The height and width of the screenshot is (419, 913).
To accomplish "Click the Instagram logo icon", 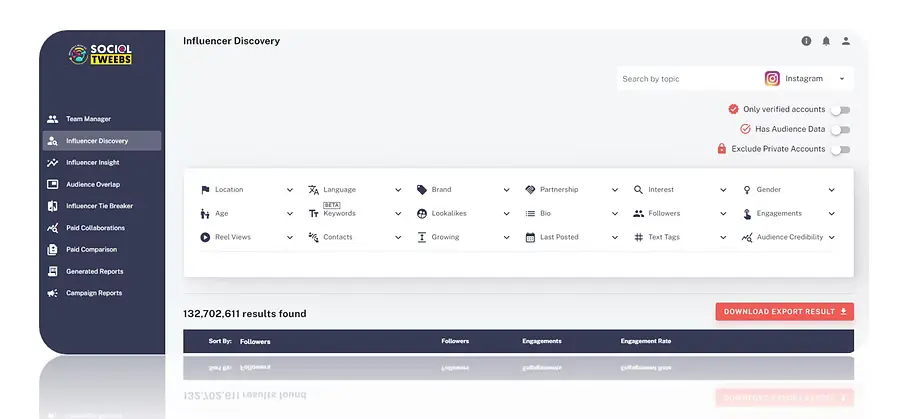I will (x=772, y=78).
